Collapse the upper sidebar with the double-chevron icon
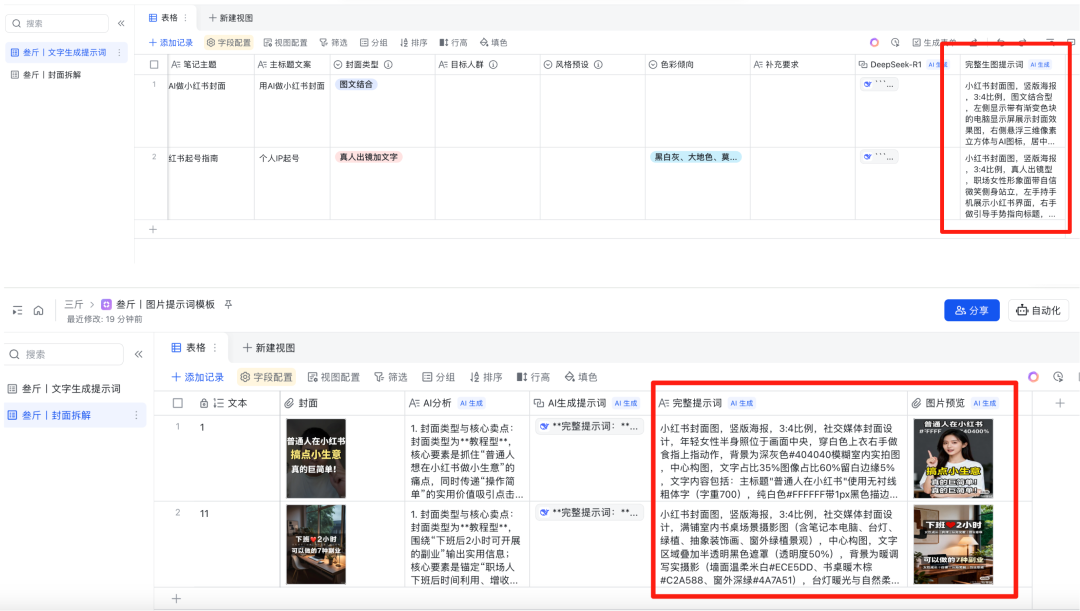Viewport: 1080px width, 611px height. point(121,23)
